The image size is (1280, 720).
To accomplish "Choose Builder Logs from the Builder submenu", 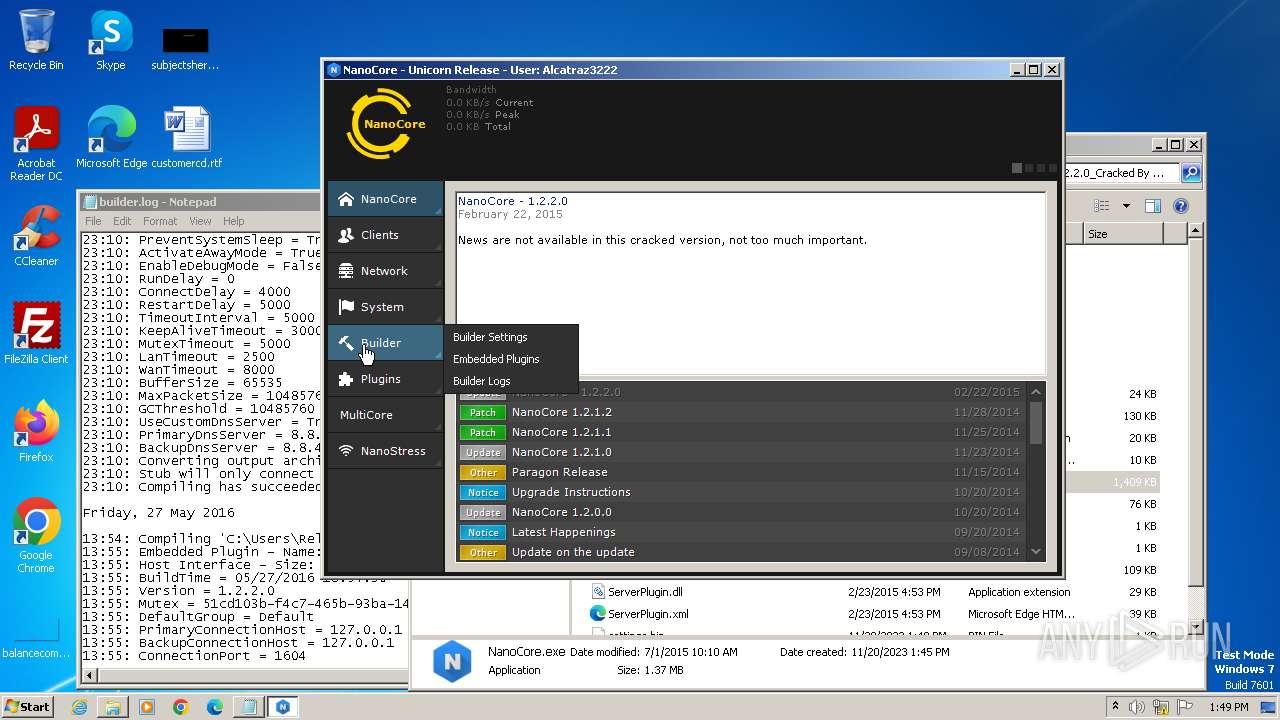I will pos(481,381).
